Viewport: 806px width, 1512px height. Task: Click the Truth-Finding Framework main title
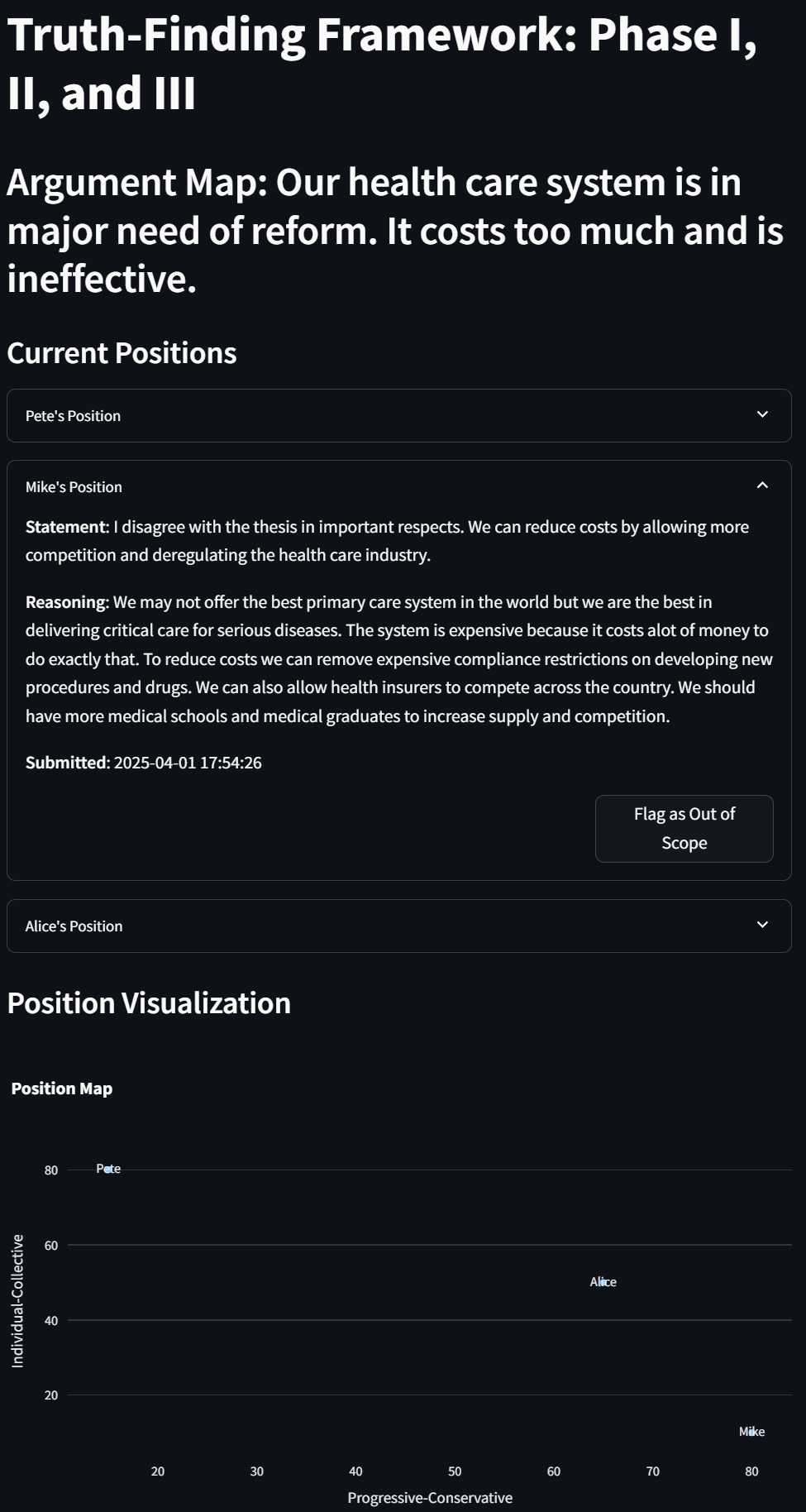[x=382, y=64]
